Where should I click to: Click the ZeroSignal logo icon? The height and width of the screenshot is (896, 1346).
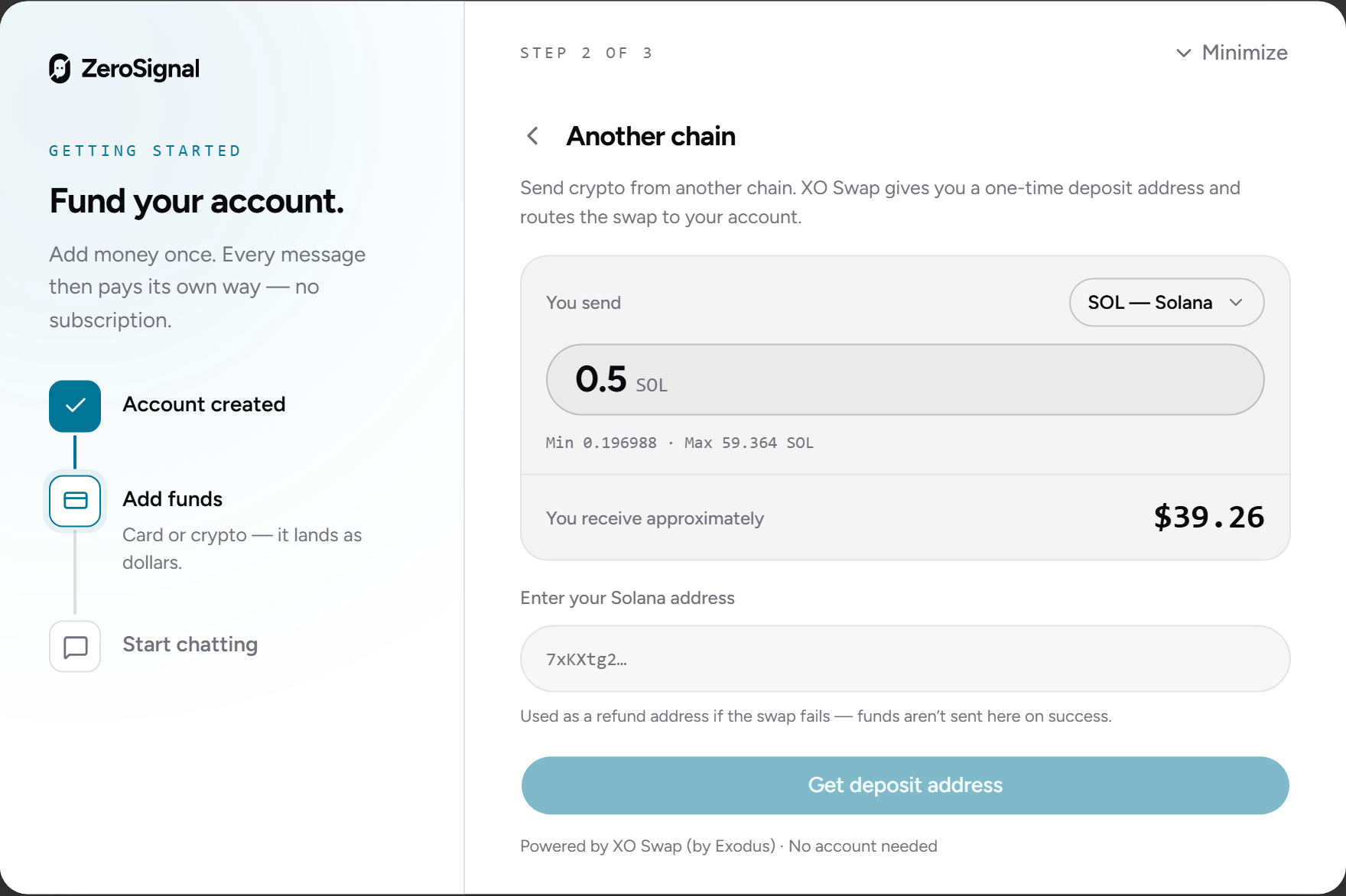coord(60,69)
